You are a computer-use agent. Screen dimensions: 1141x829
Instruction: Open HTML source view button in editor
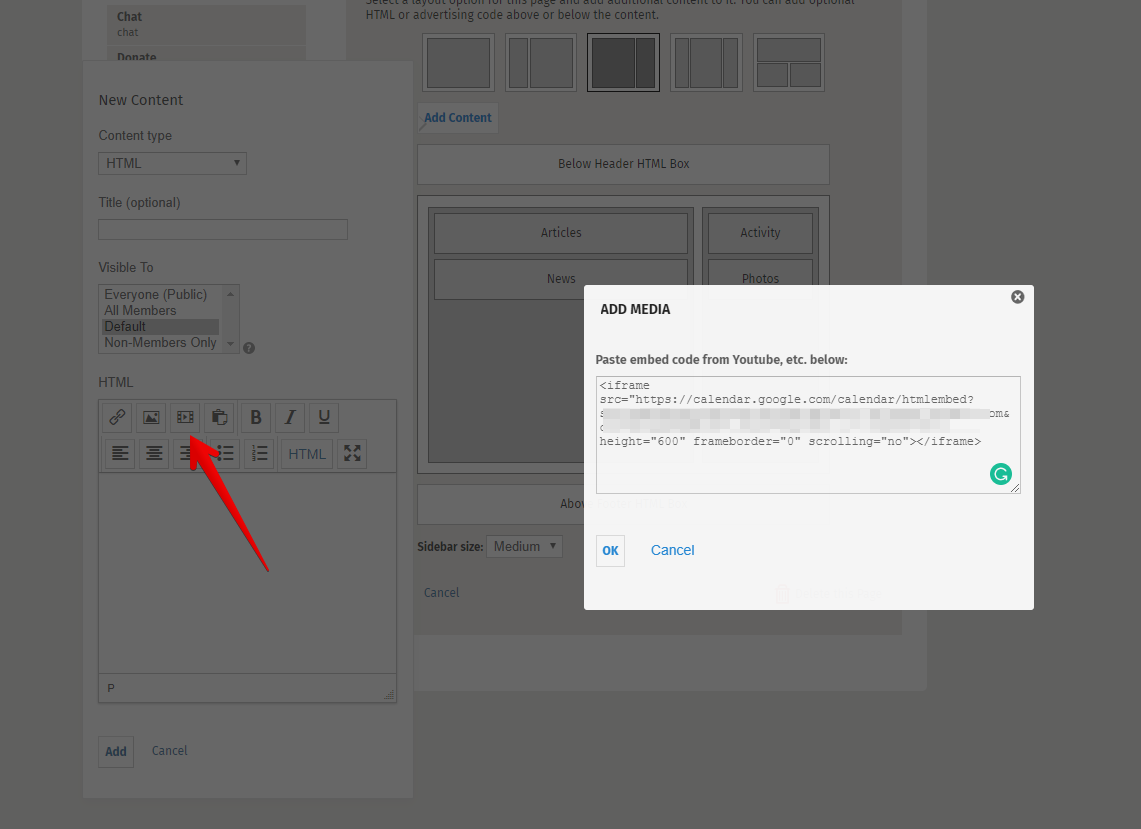point(306,453)
